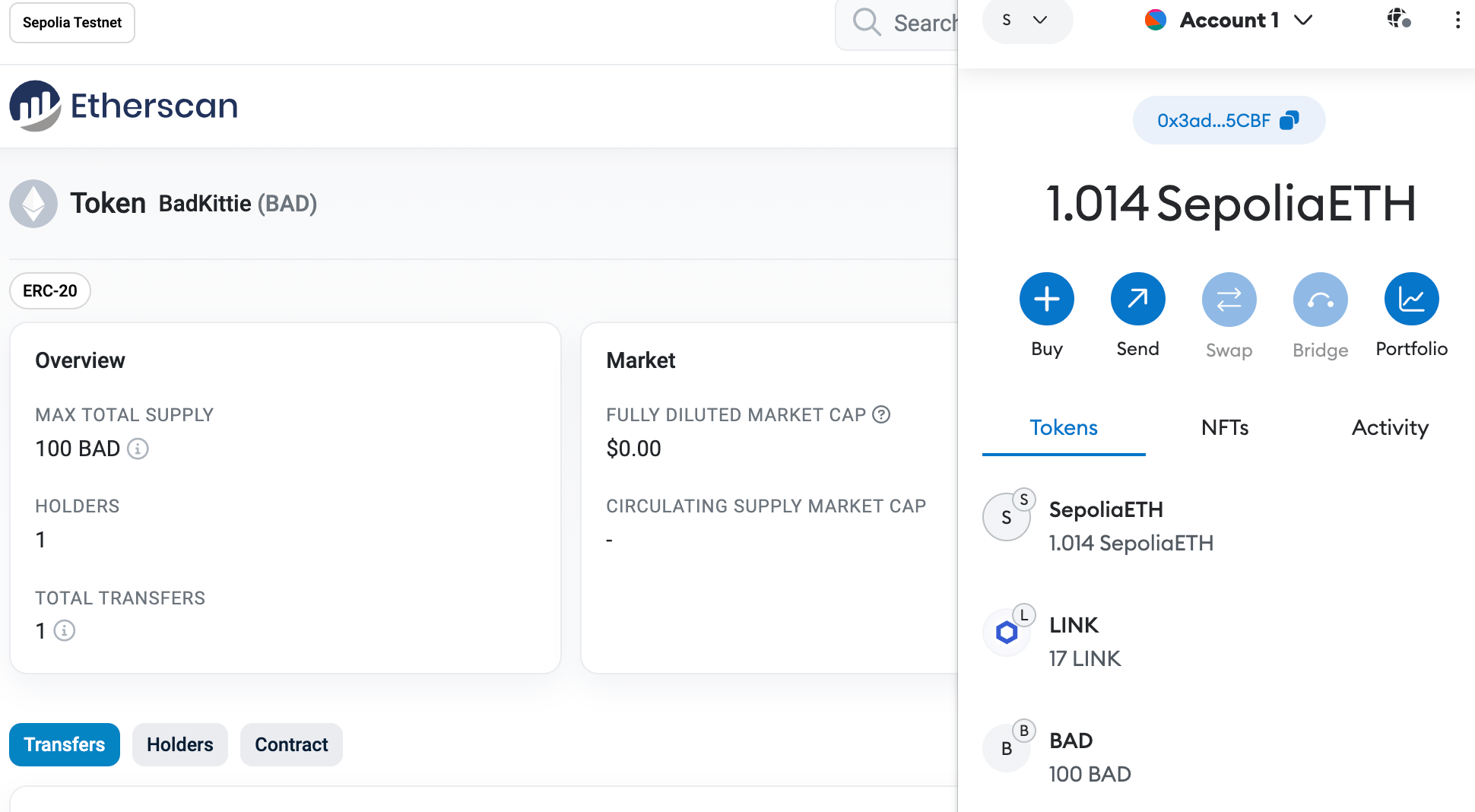
Task: Select the Holders tab
Action: pos(180,744)
